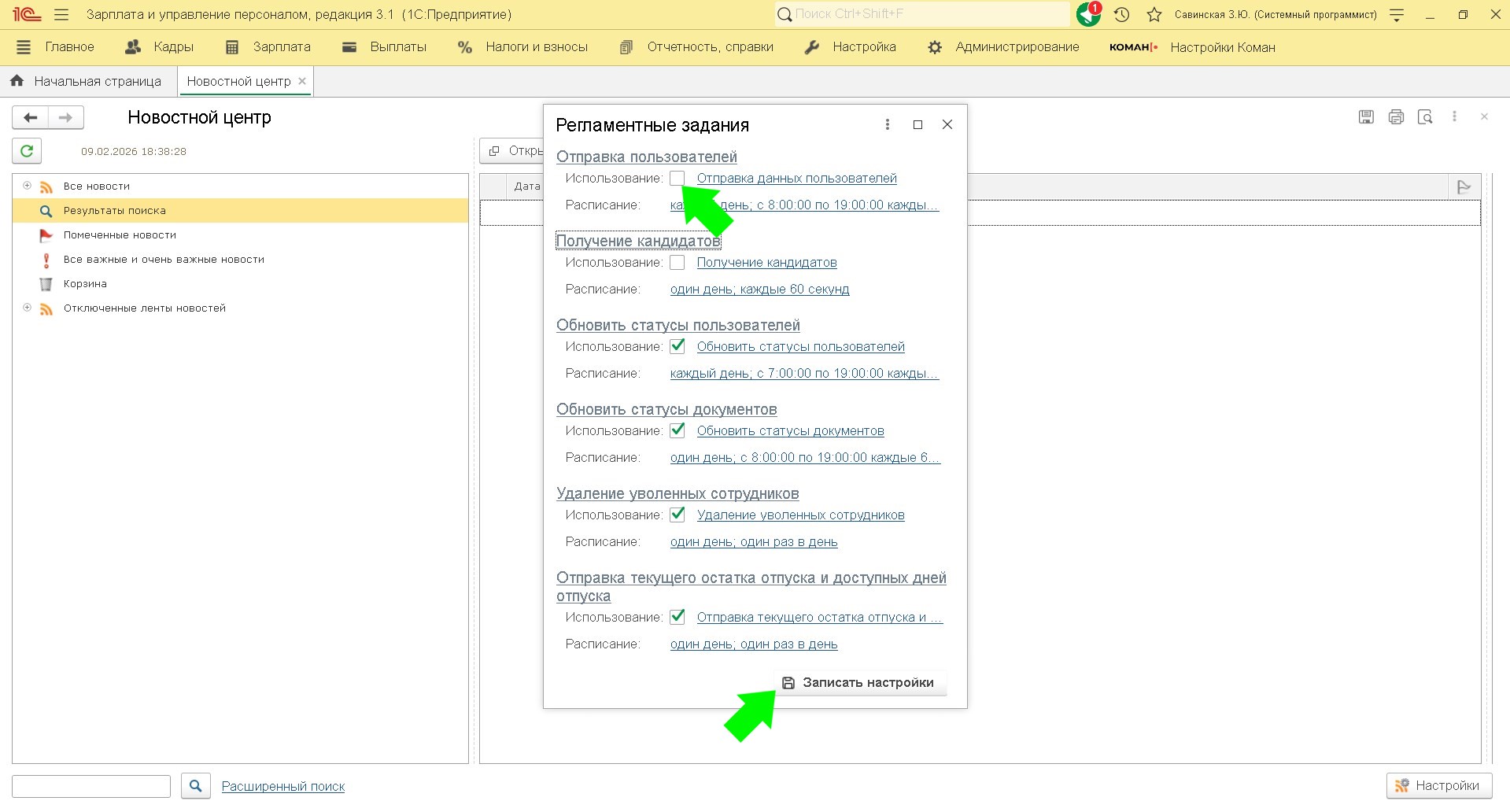Enable the Отправка данных пользователей checkbox
Viewport: 1510px width, 812px height.
(677, 179)
